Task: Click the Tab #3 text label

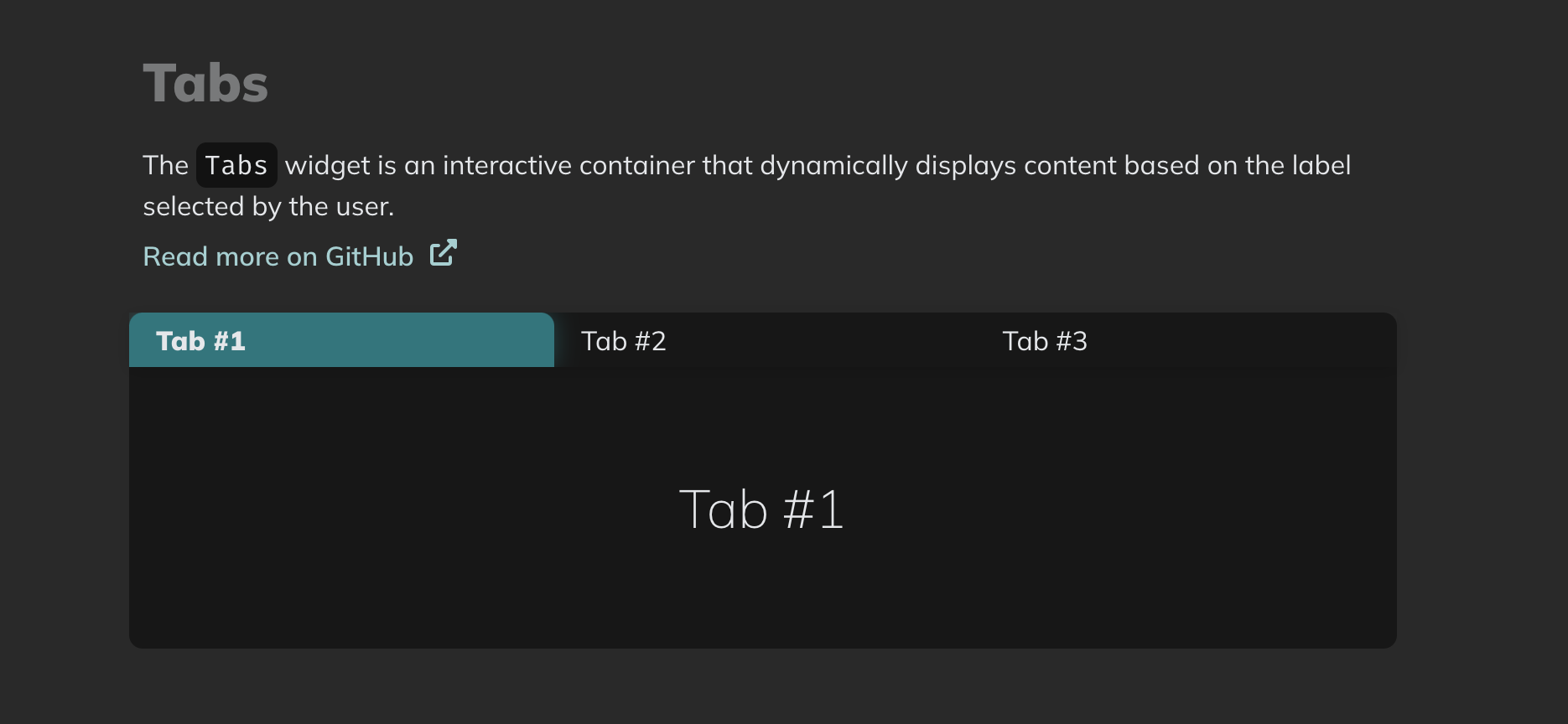Action: click(x=1044, y=340)
